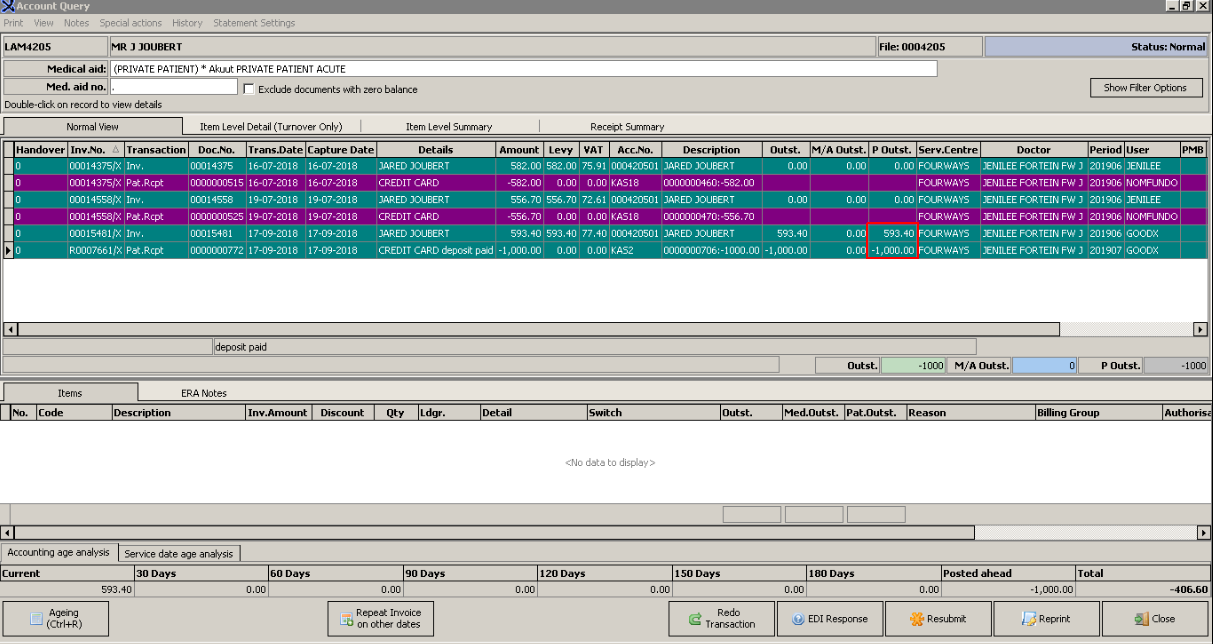Open the Receipt Summary tab
Viewport: 1213px width, 644px height.
(627, 127)
